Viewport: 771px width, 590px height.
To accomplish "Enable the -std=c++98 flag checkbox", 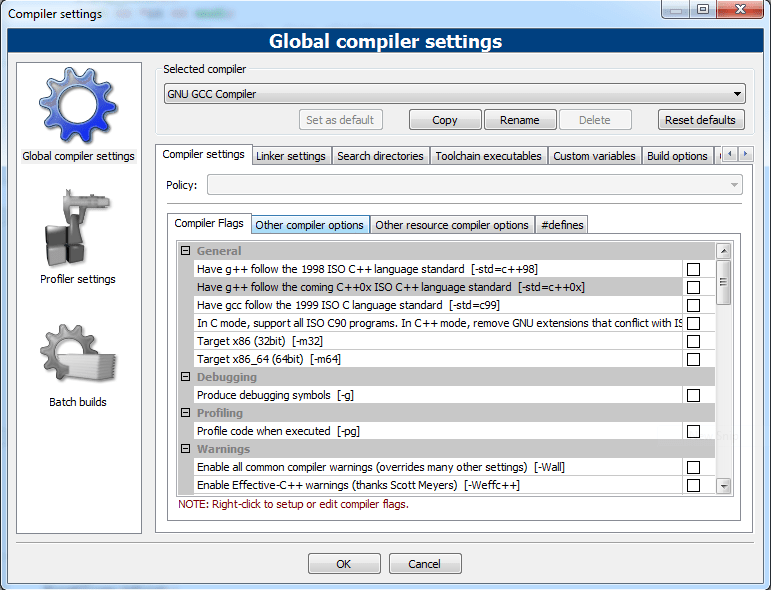I will (693, 269).
